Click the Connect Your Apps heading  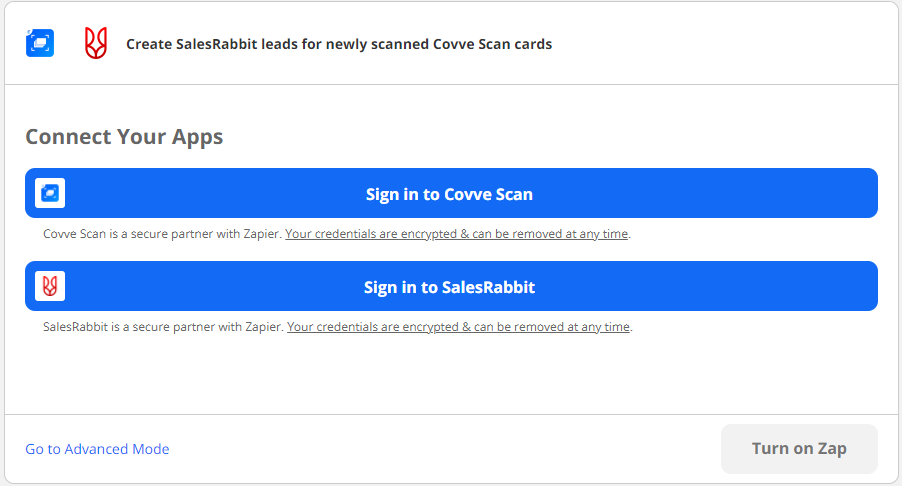click(x=124, y=136)
